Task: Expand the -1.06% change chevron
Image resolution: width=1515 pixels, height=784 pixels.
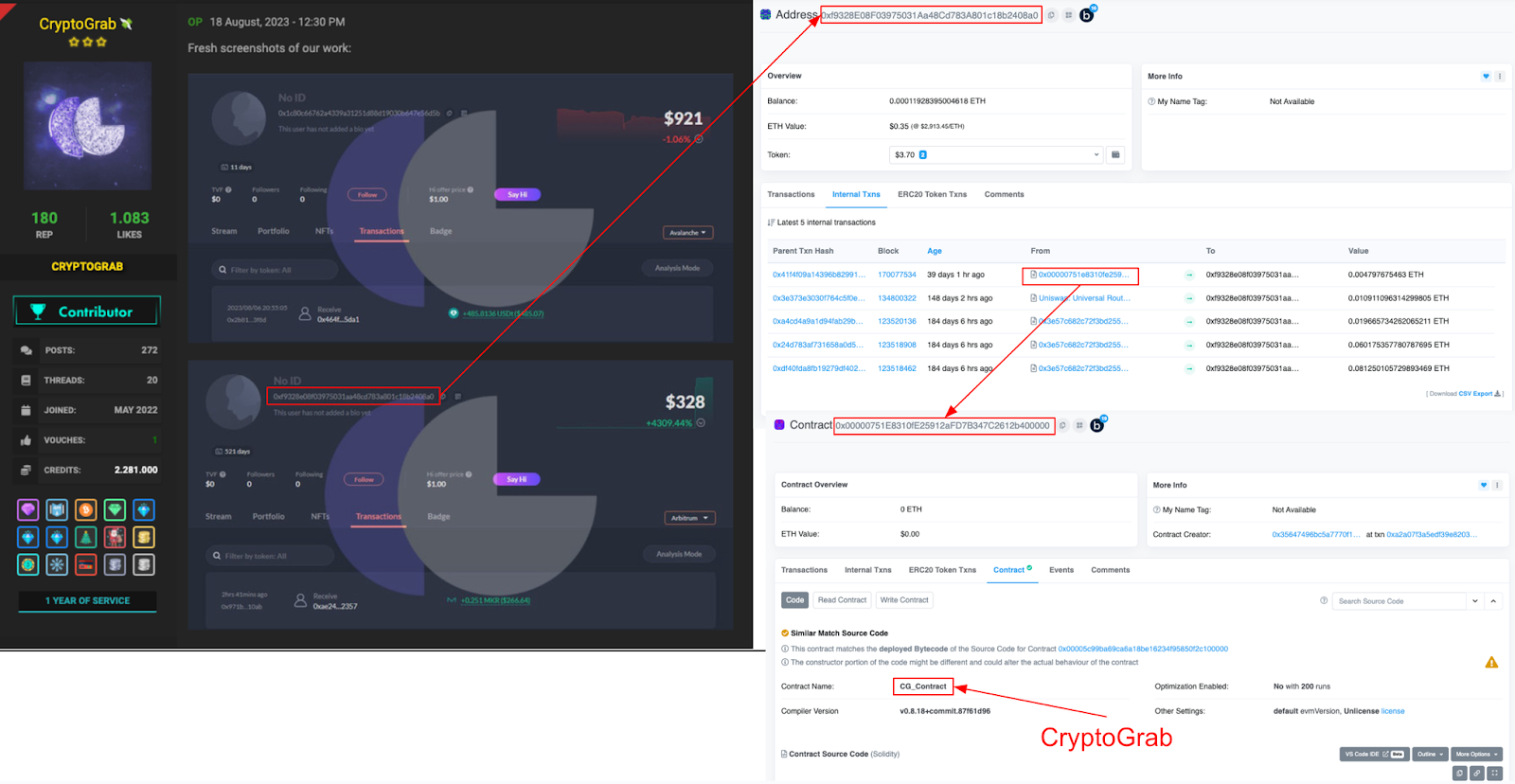Action: (699, 139)
